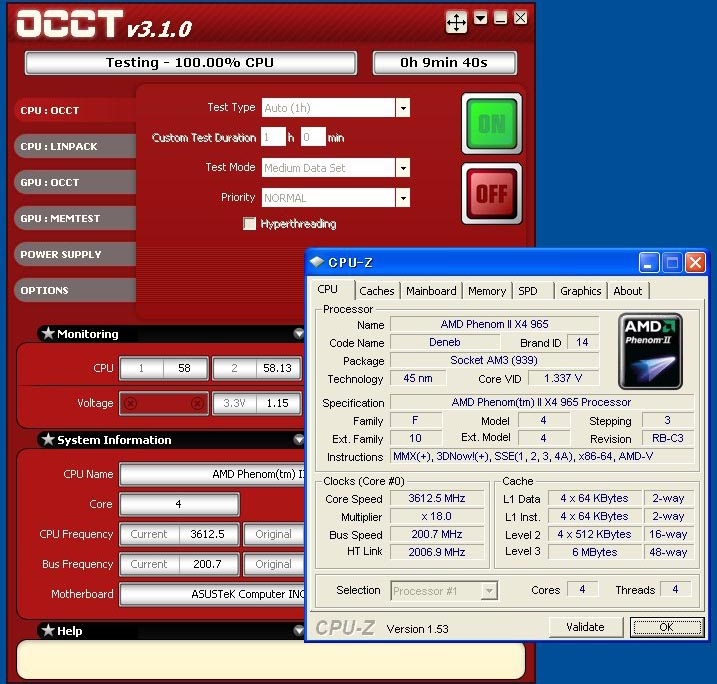Click the Core VID value 1.337 V
Image resolution: width=717 pixels, height=684 pixels.
coord(563,378)
